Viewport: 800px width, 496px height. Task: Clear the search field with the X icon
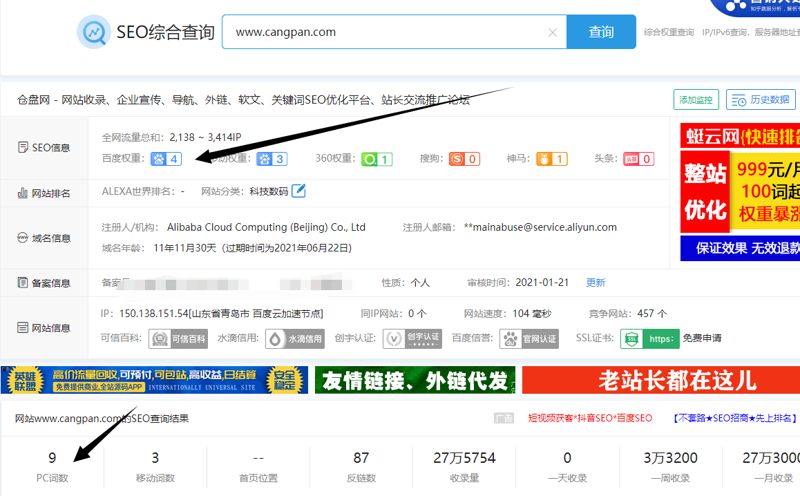[x=552, y=33]
